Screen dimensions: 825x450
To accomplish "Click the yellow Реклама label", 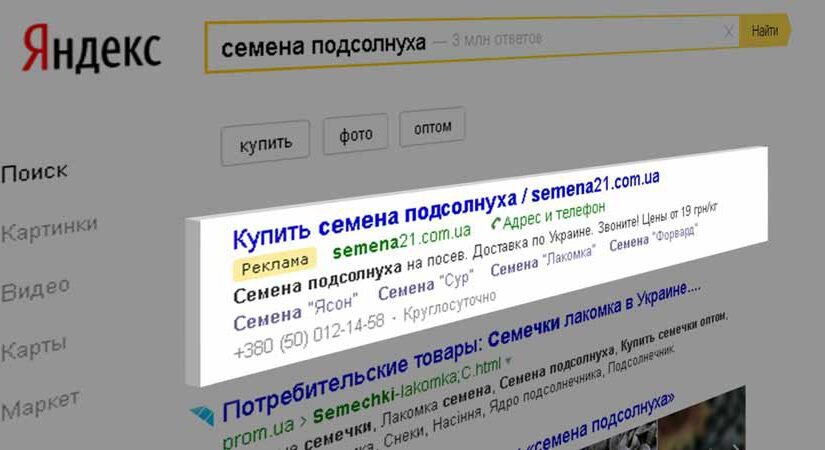I will pos(275,264).
